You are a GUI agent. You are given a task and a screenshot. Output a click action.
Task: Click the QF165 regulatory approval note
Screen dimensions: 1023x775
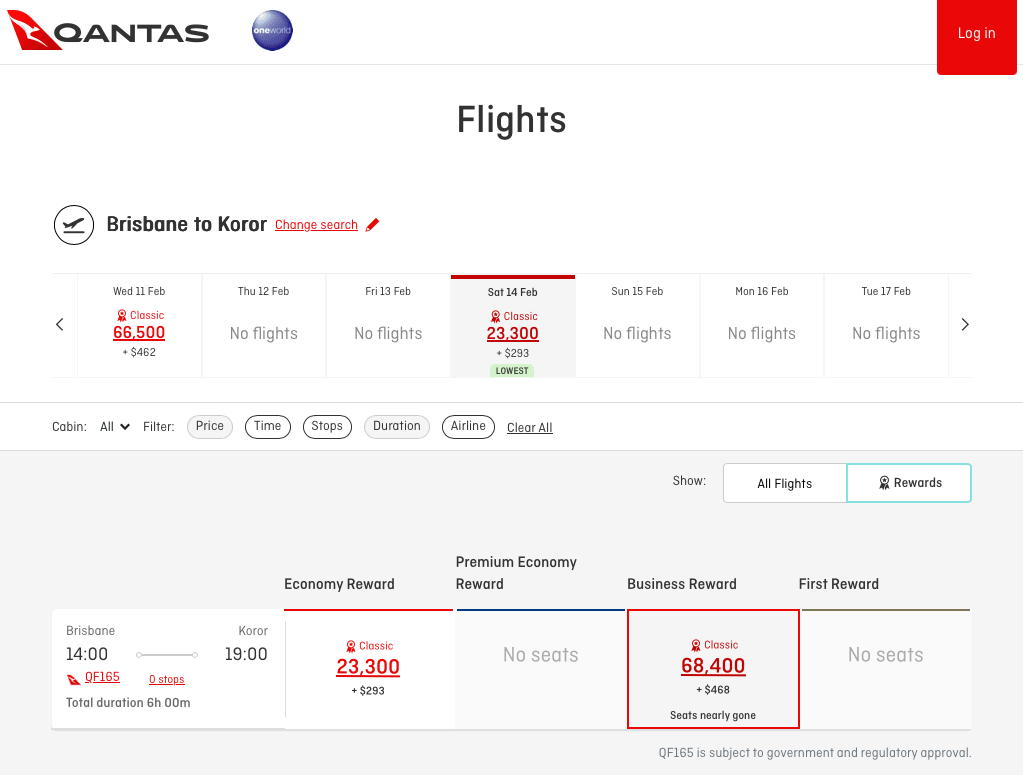[815, 753]
